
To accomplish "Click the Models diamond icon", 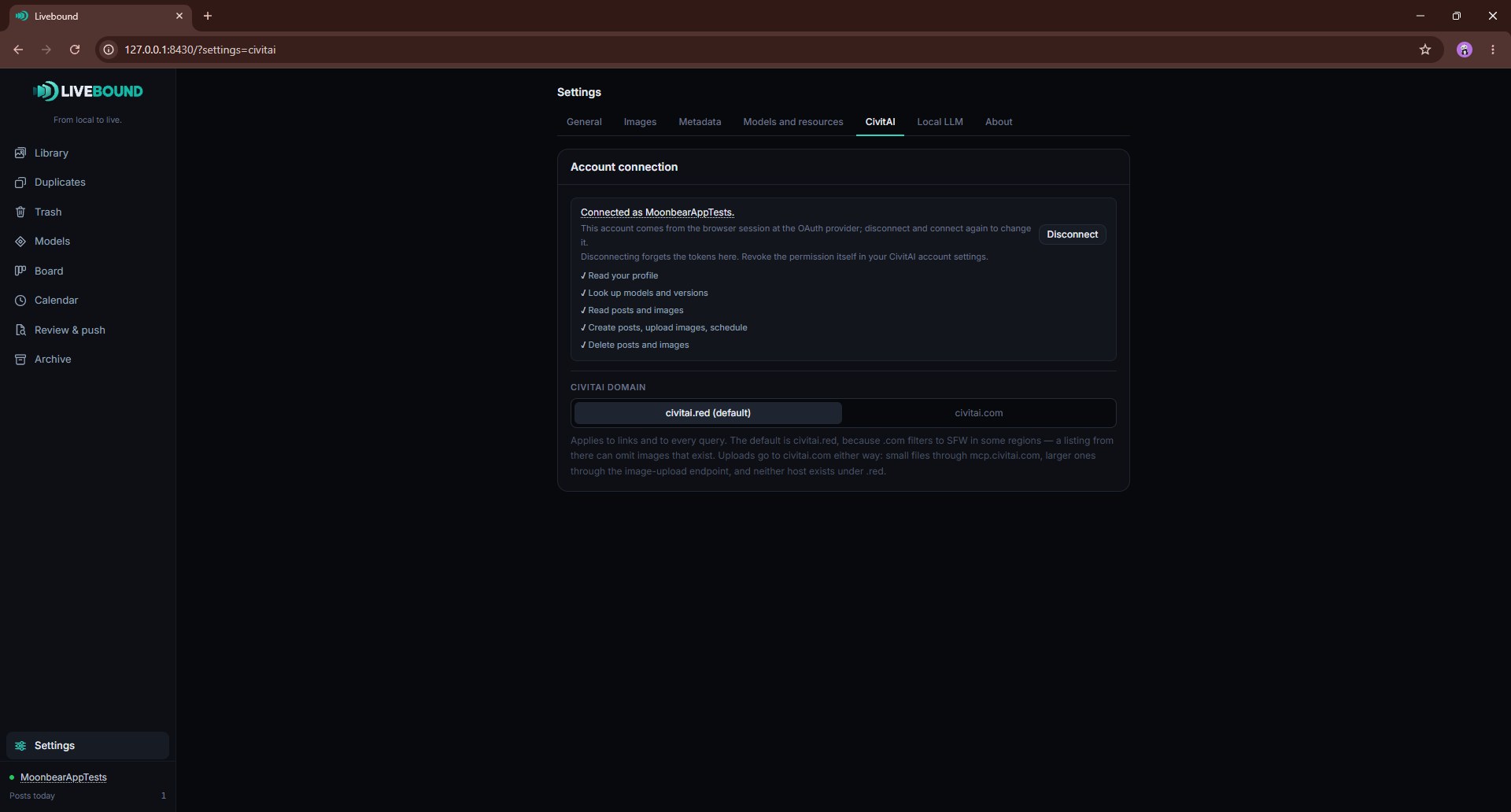I will coord(20,242).
